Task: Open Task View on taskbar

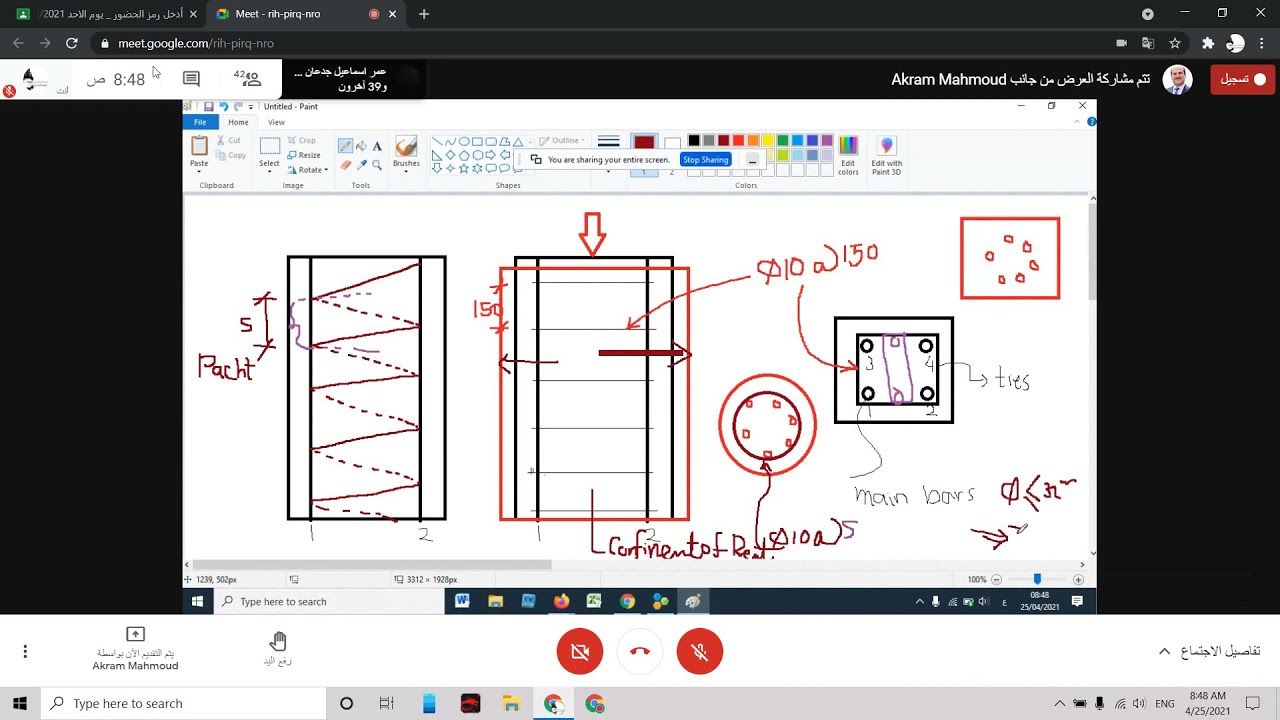Action: point(386,703)
